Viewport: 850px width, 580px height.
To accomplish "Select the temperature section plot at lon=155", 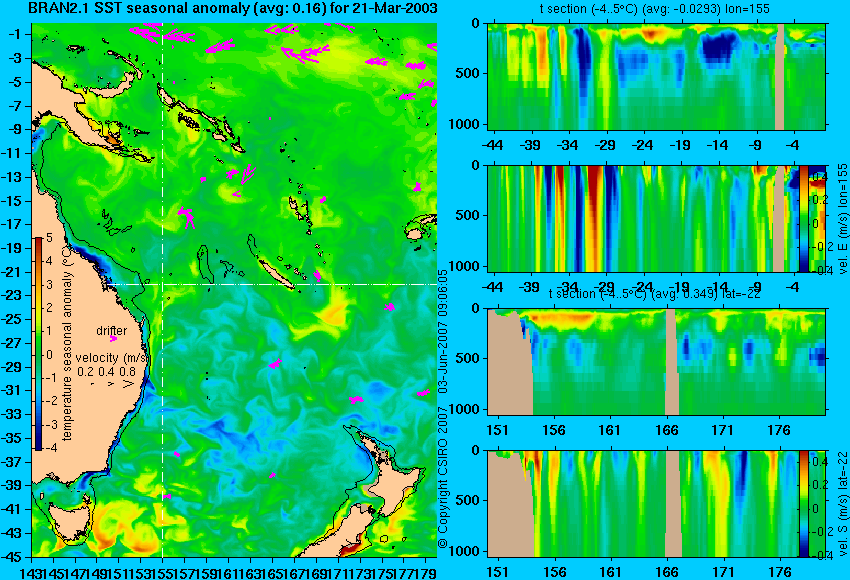I will (x=657, y=76).
